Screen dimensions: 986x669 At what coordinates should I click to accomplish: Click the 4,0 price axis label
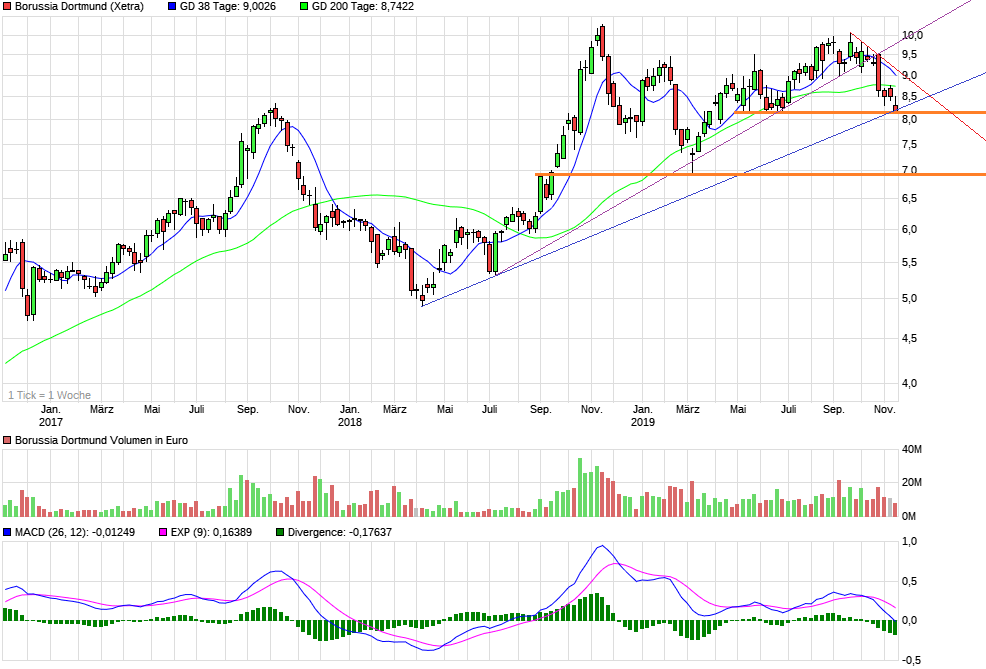tap(911, 383)
